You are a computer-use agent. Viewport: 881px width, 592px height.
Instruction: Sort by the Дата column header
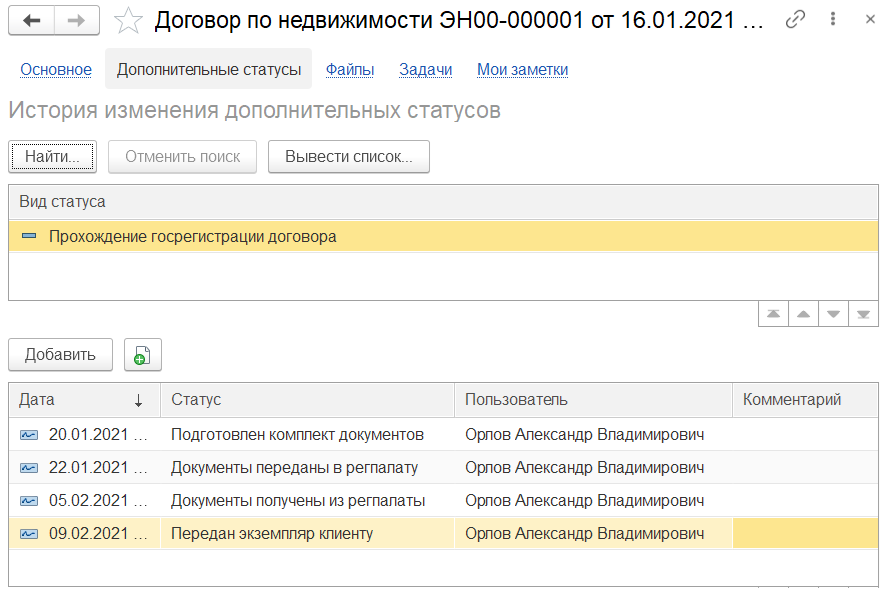[x=82, y=400]
